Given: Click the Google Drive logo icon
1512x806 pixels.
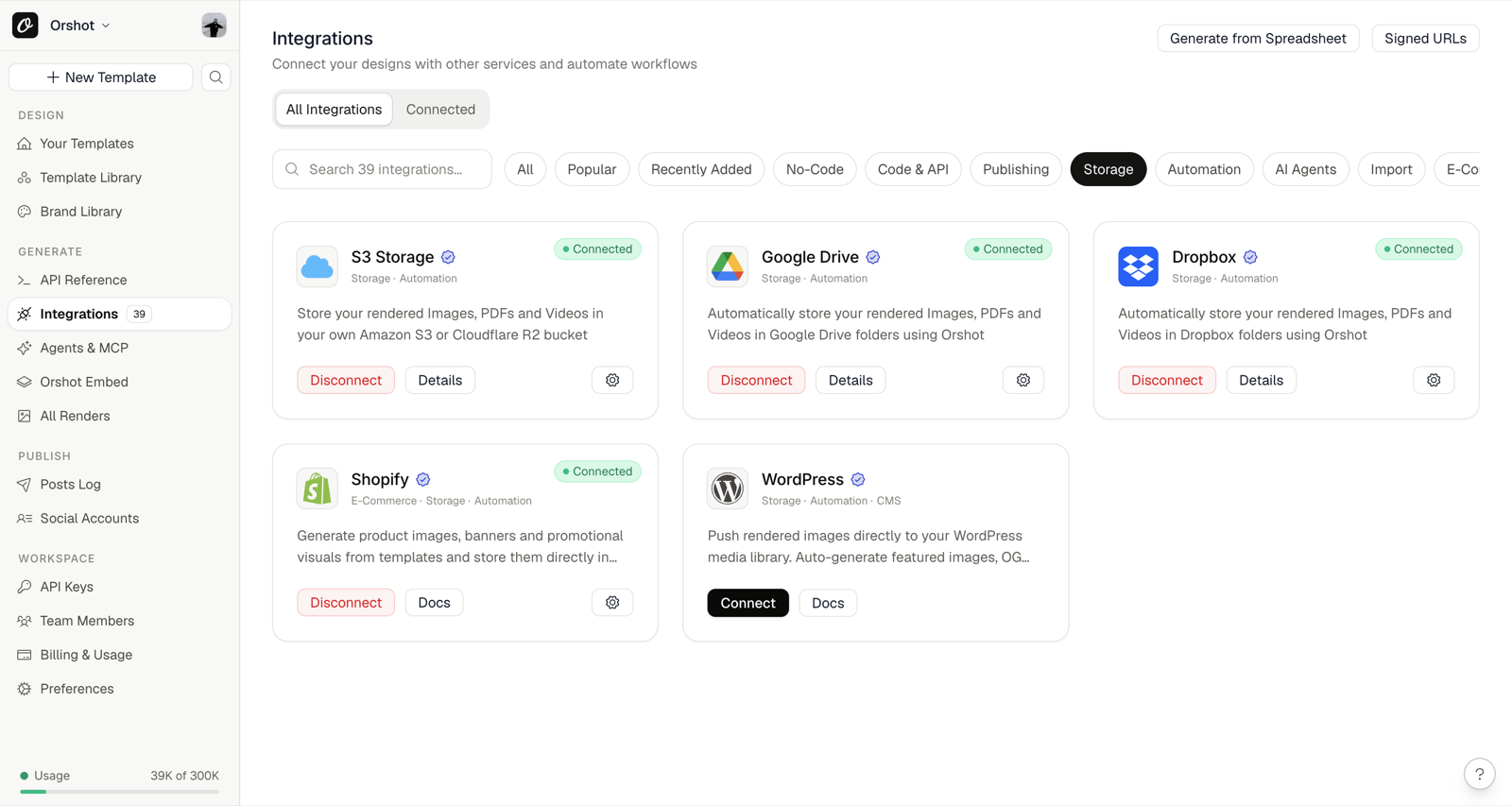Looking at the screenshot, I should pos(728,266).
